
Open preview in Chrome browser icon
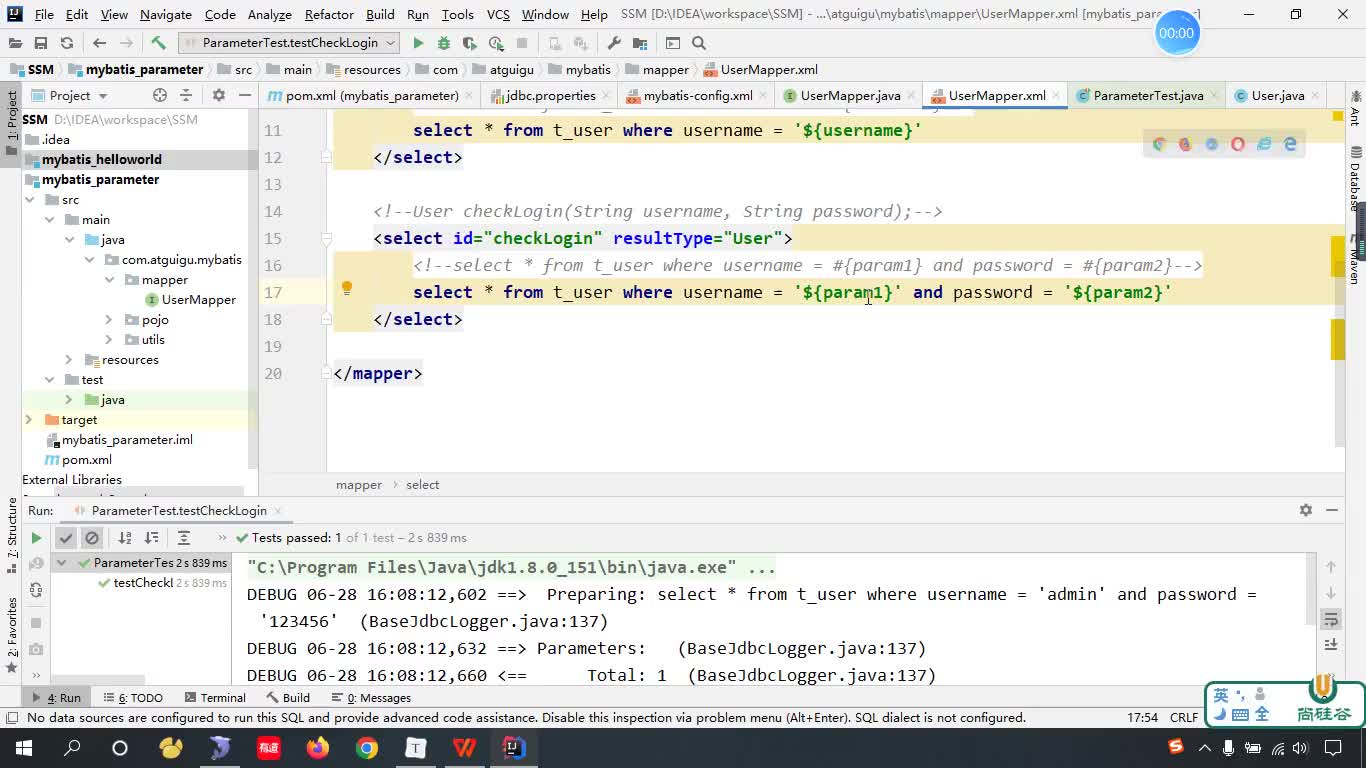tap(1159, 144)
